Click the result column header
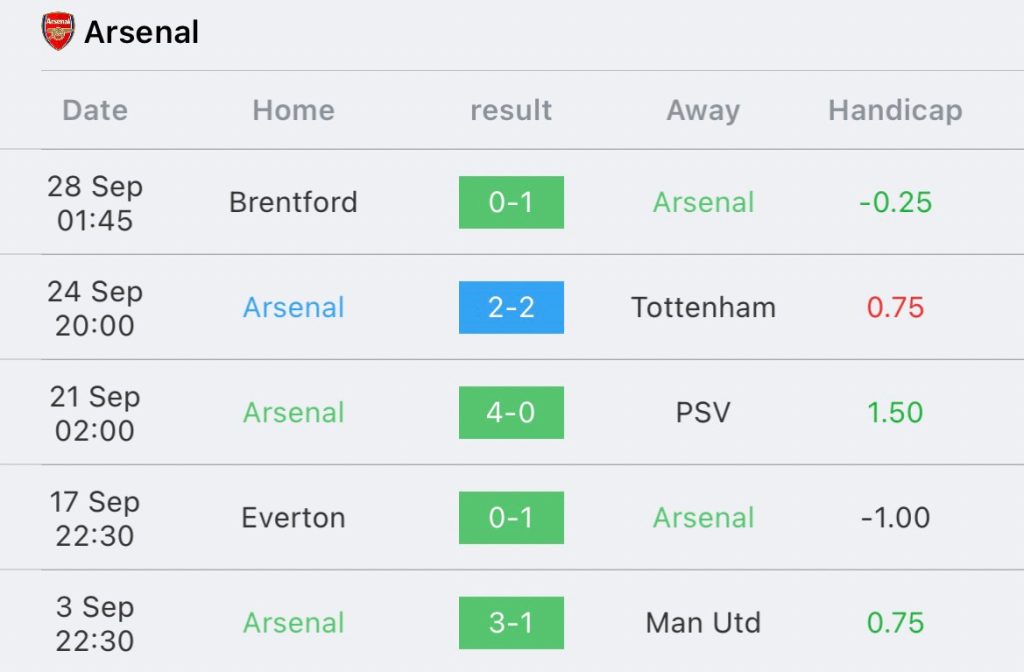This screenshot has height=672, width=1024. [511, 110]
